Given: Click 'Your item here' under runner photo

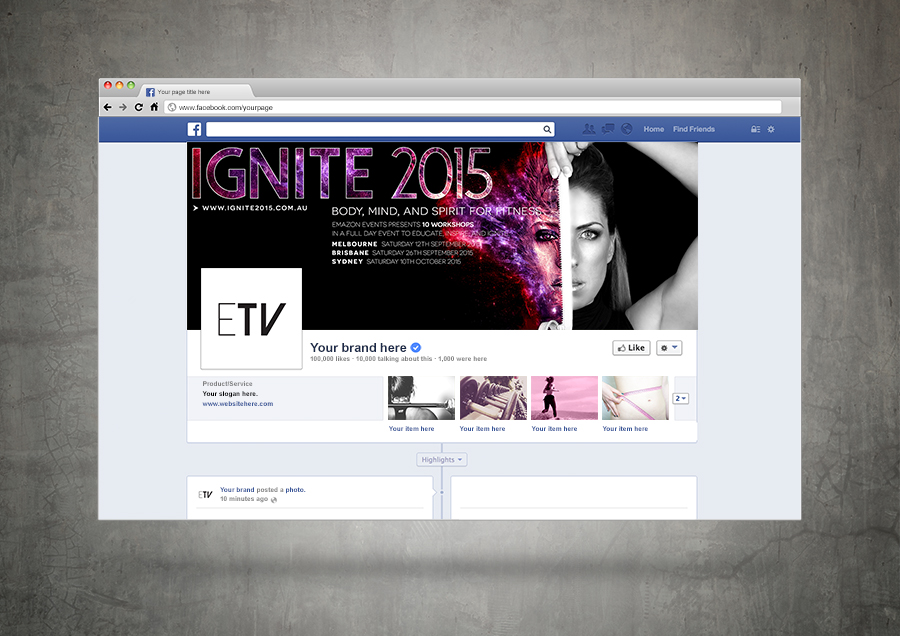Looking at the screenshot, I should tap(554, 429).
